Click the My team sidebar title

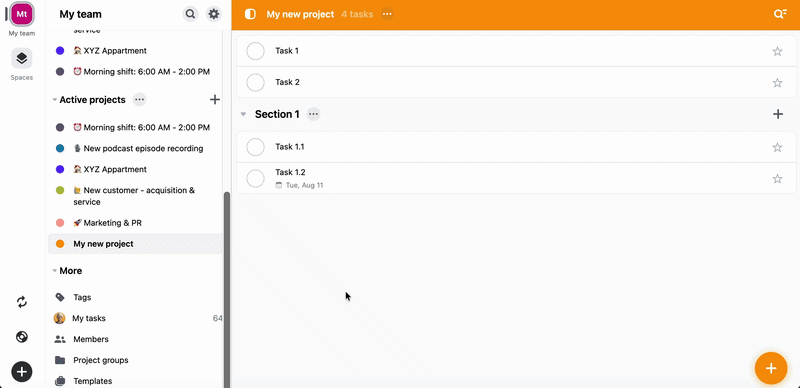pyautogui.click(x=80, y=14)
